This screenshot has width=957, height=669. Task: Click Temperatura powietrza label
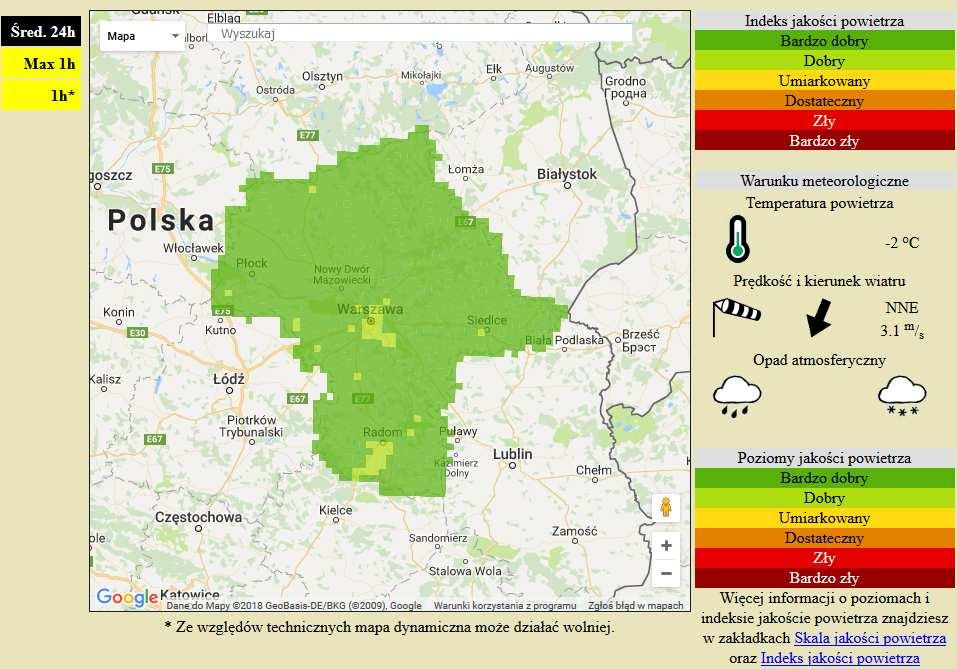coord(820,203)
